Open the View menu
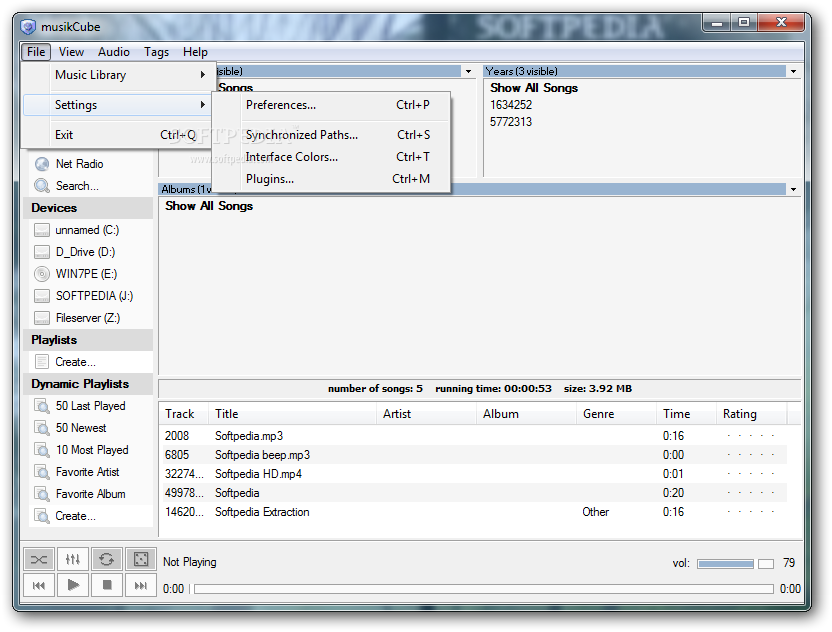 click(71, 52)
